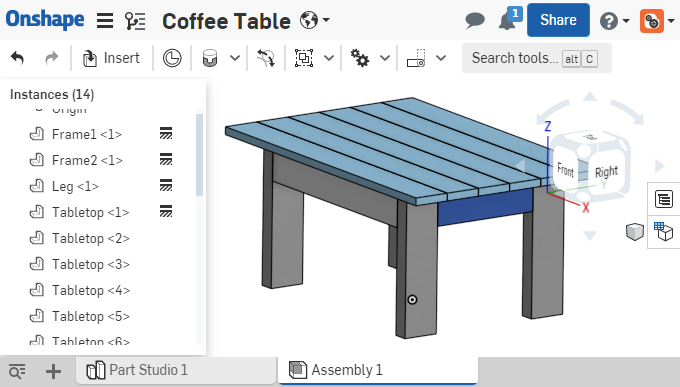The height and width of the screenshot is (387, 680).
Task: Select Frame2 <1> instance
Action: coord(87,160)
